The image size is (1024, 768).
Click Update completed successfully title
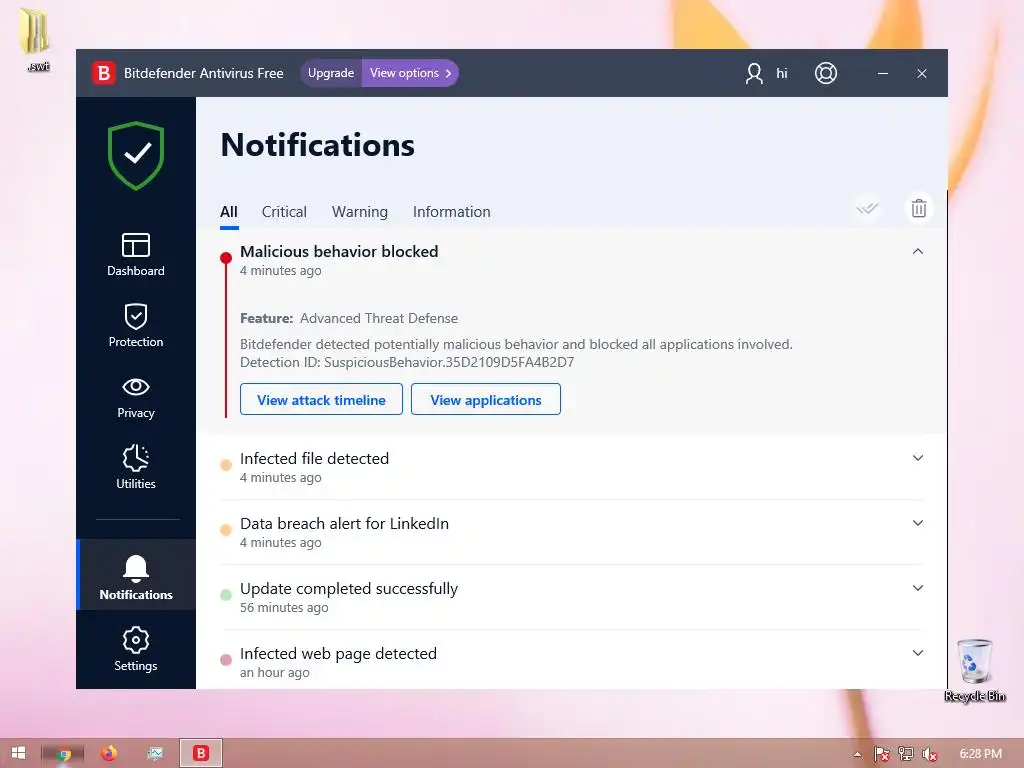349,589
